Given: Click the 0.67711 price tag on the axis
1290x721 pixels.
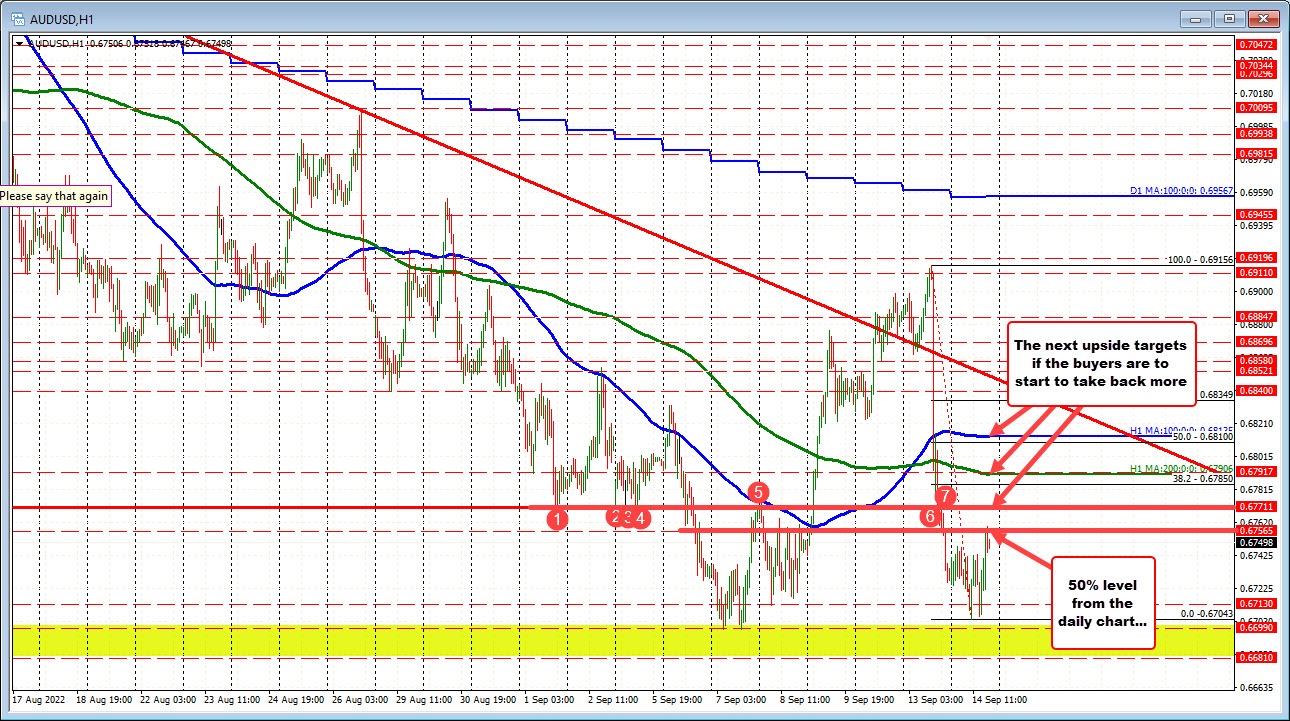Looking at the screenshot, I should [1258, 506].
